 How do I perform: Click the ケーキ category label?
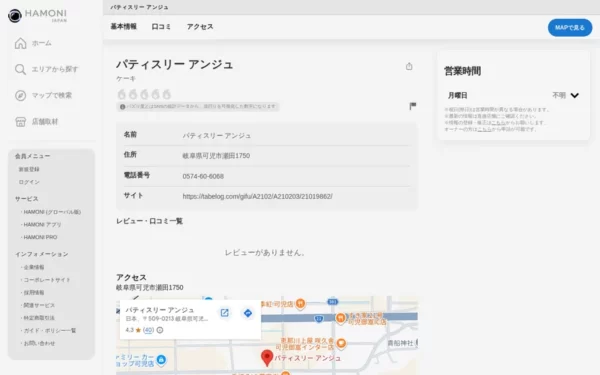click(x=126, y=78)
